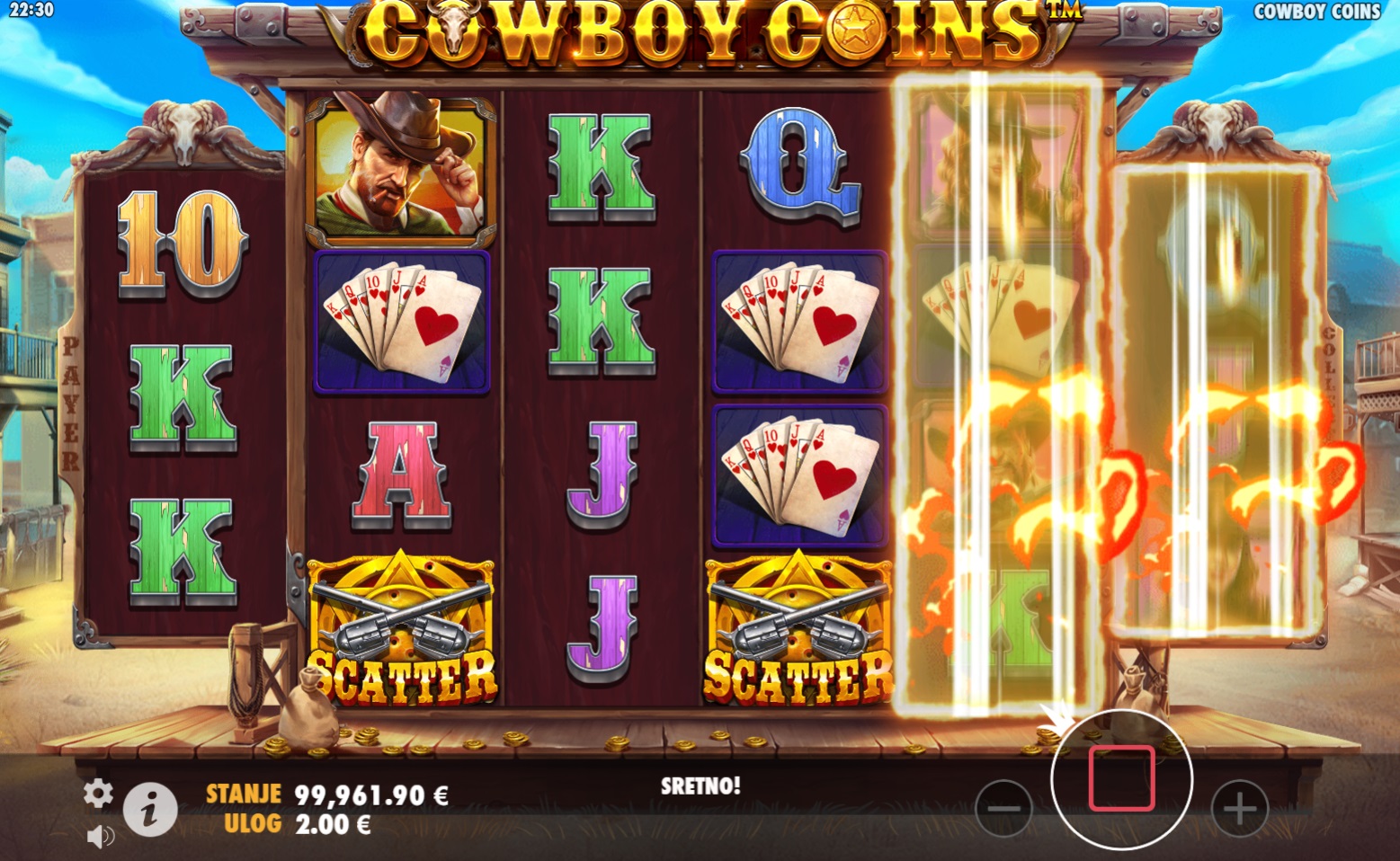The image size is (1400, 861).
Task: Select the bottom purple J symbol
Action: point(601,629)
